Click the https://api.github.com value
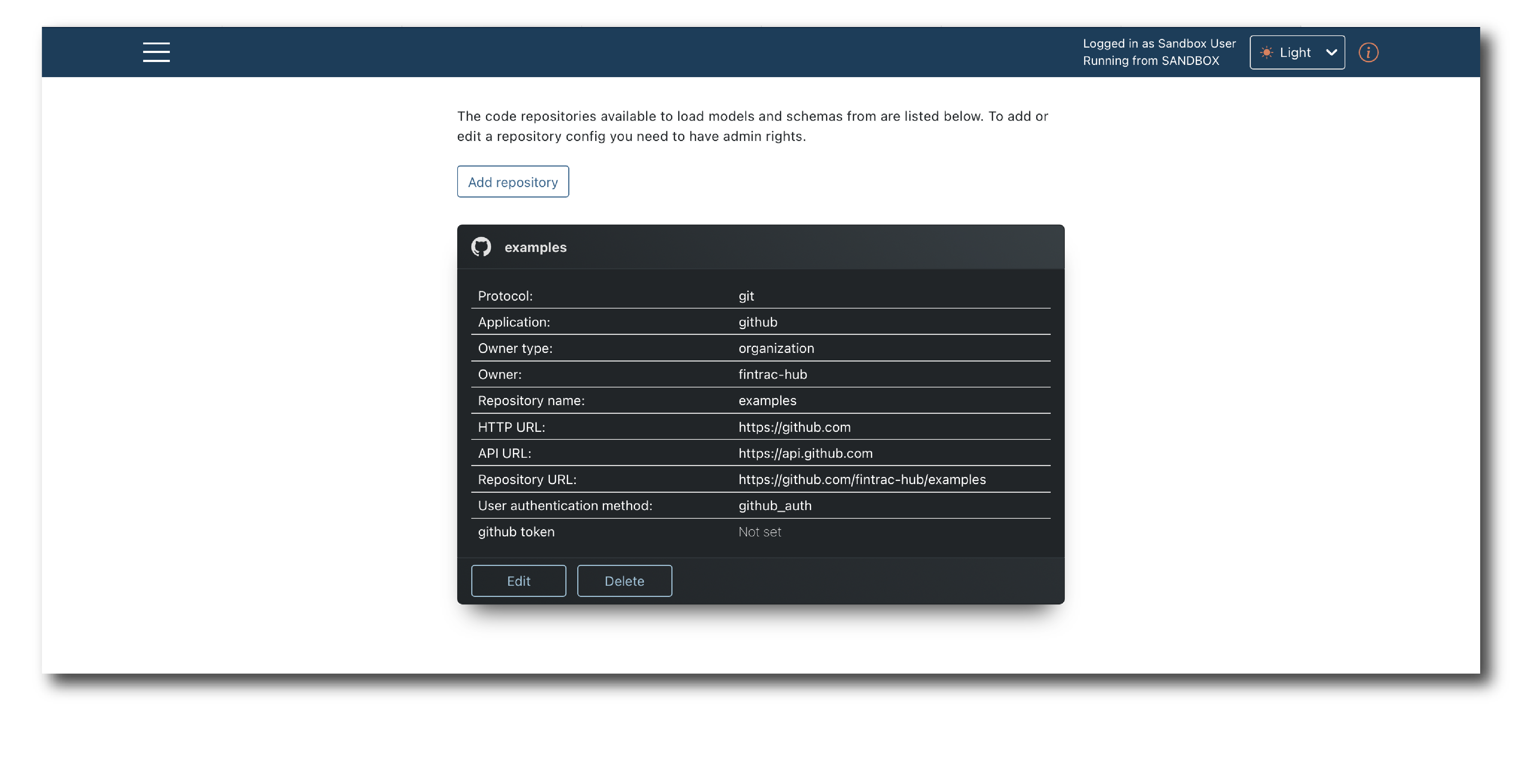 click(805, 453)
